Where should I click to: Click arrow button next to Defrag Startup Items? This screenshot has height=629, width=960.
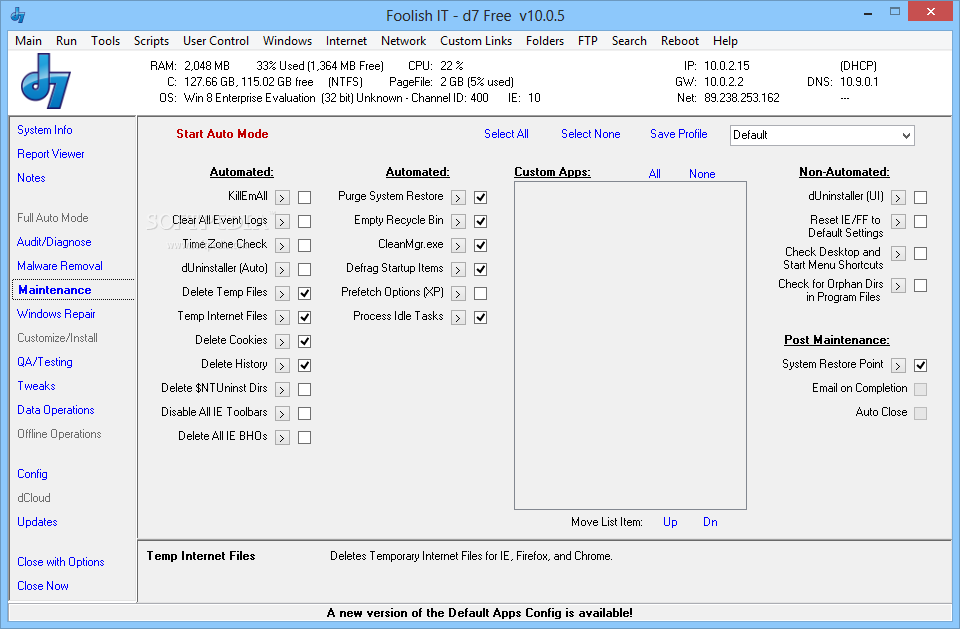[x=458, y=269]
